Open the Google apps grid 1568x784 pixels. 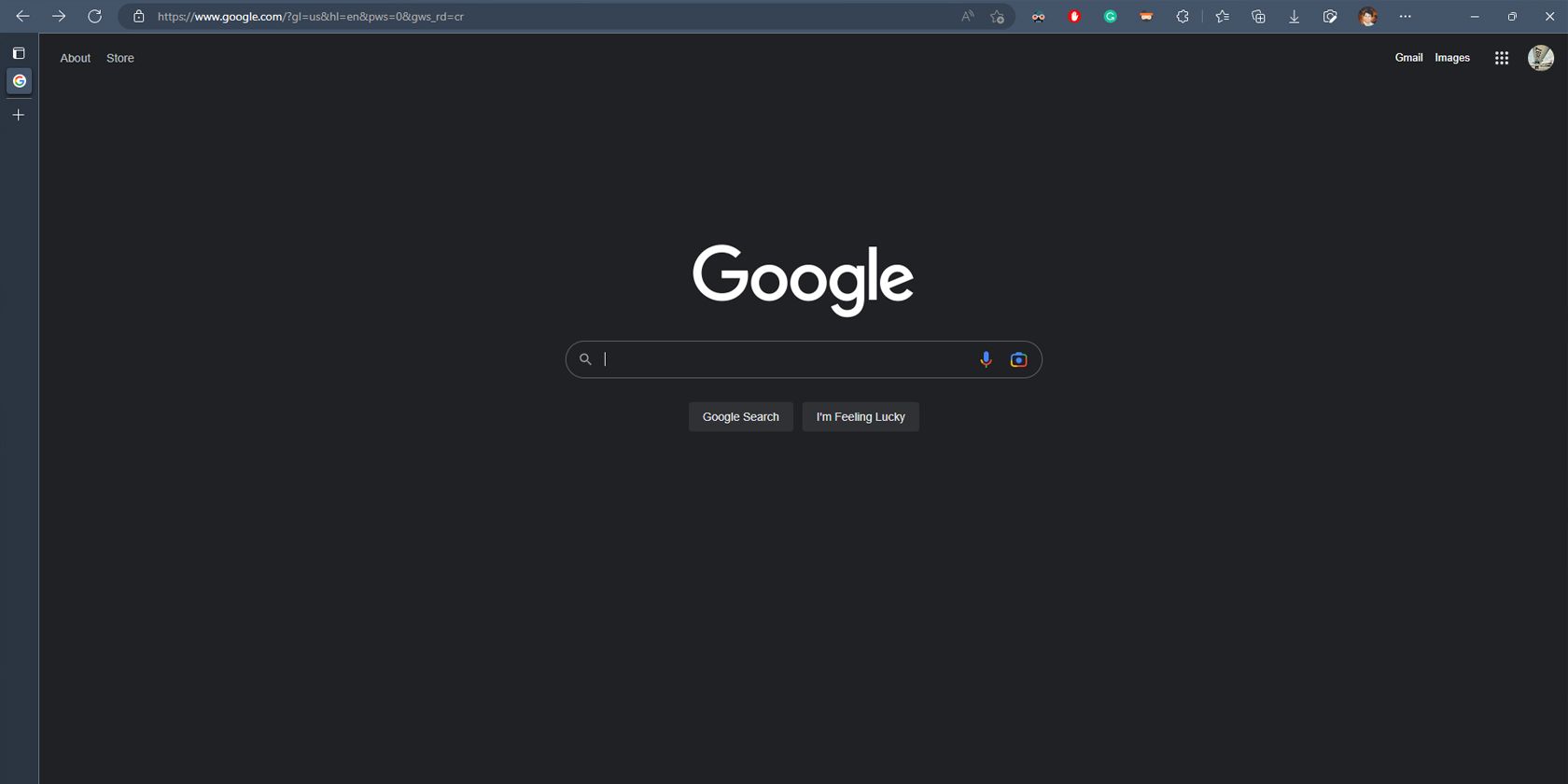(1502, 58)
